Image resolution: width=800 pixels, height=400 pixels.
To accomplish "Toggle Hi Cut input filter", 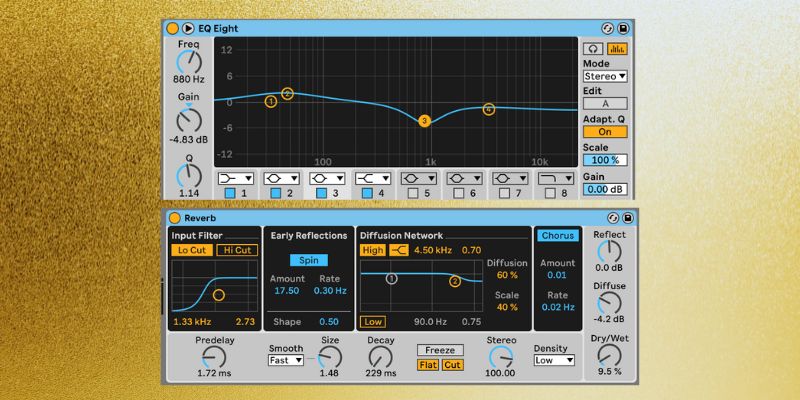I will tap(237, 250).
